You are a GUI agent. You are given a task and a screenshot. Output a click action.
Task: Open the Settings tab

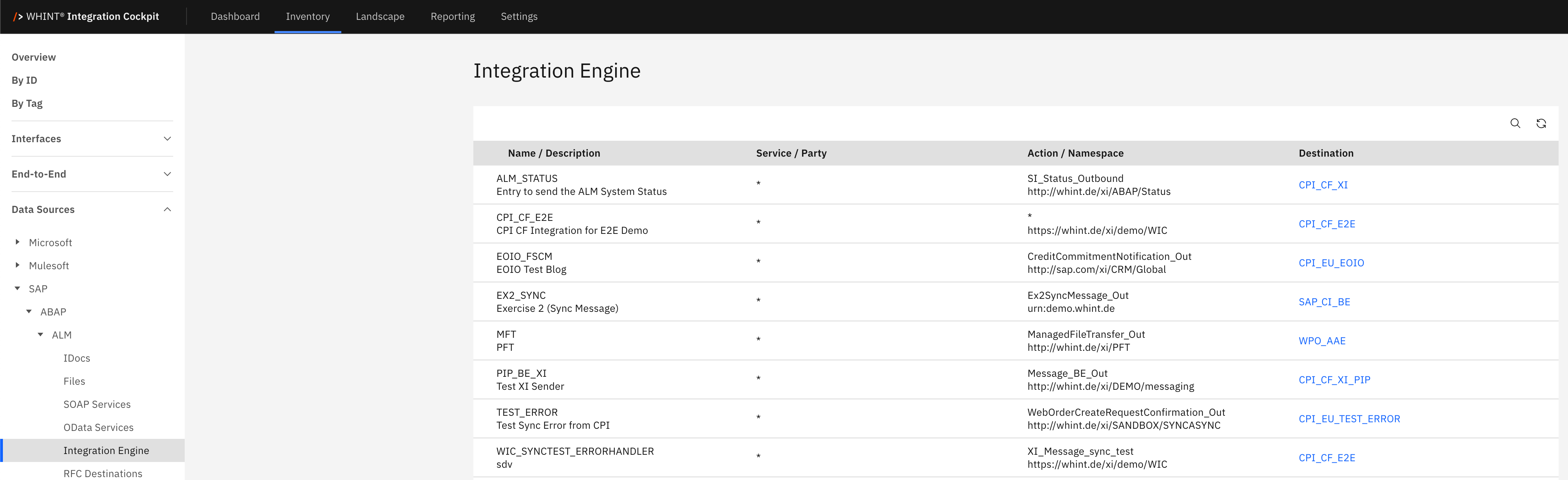518,17
